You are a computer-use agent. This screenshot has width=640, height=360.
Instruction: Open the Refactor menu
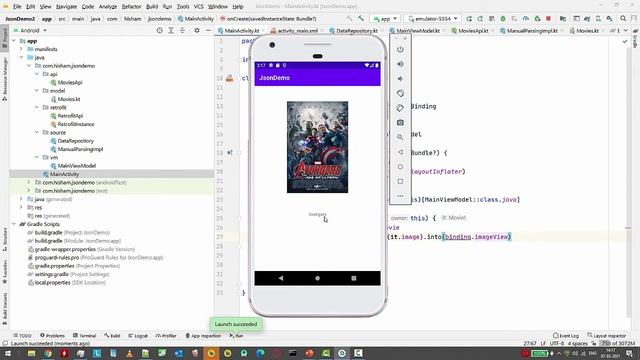(131, 7)
